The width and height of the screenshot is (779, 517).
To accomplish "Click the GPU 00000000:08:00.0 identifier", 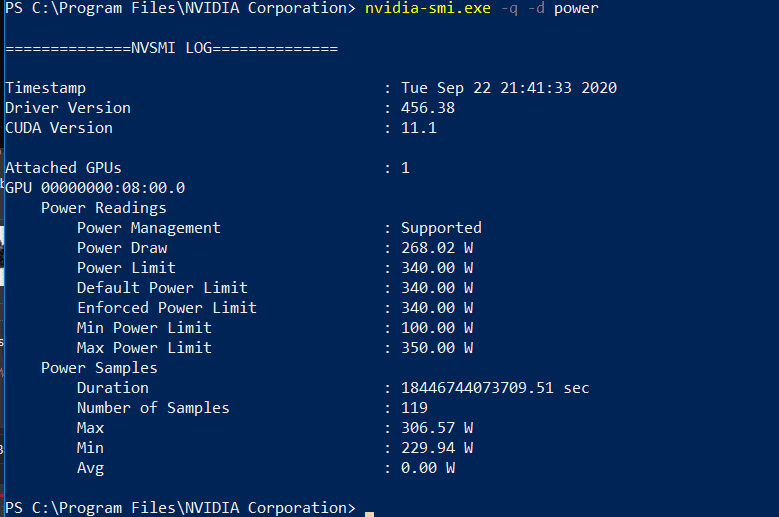I will (95, 188).
